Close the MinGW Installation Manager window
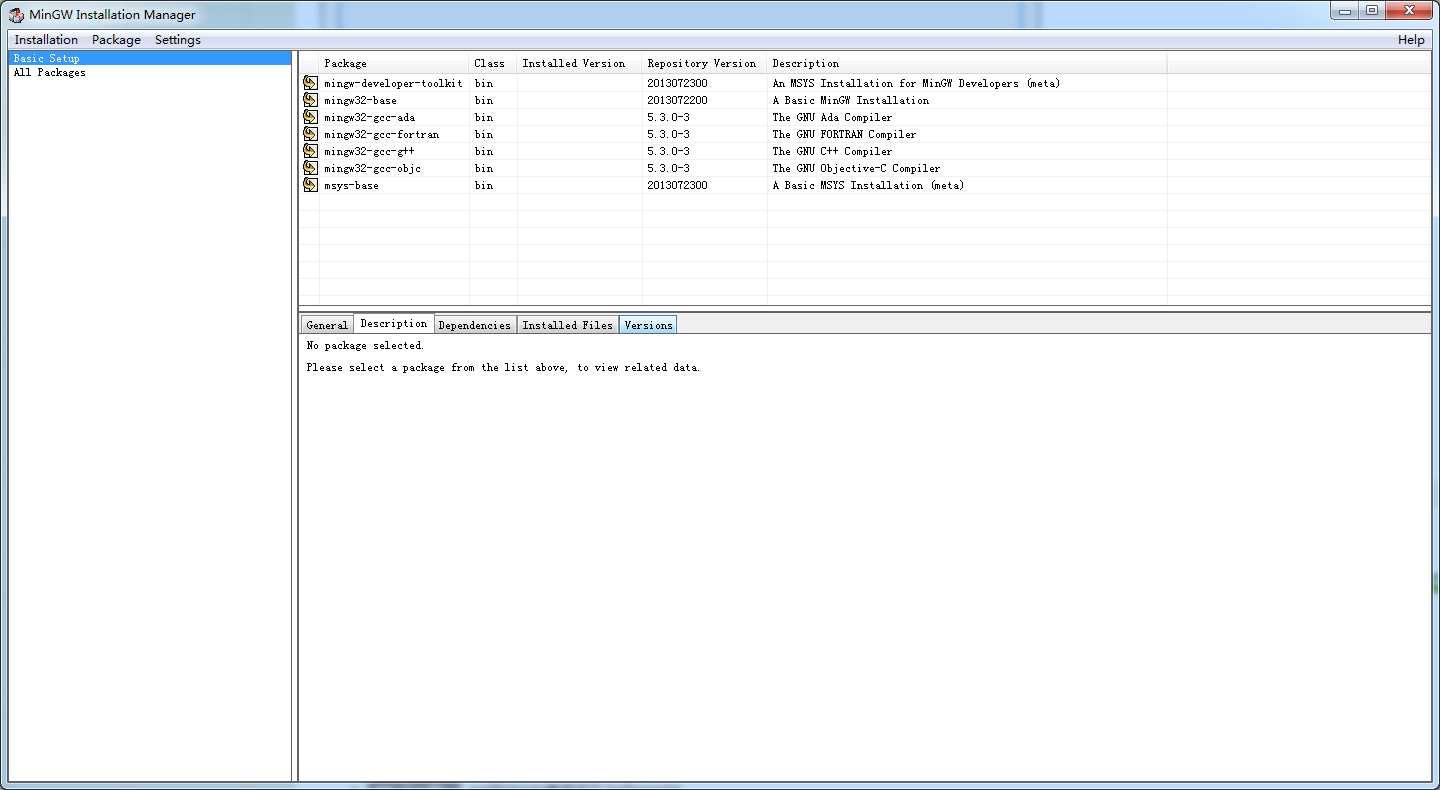This screenshot has height=790, width=1440. [1409, 11]
